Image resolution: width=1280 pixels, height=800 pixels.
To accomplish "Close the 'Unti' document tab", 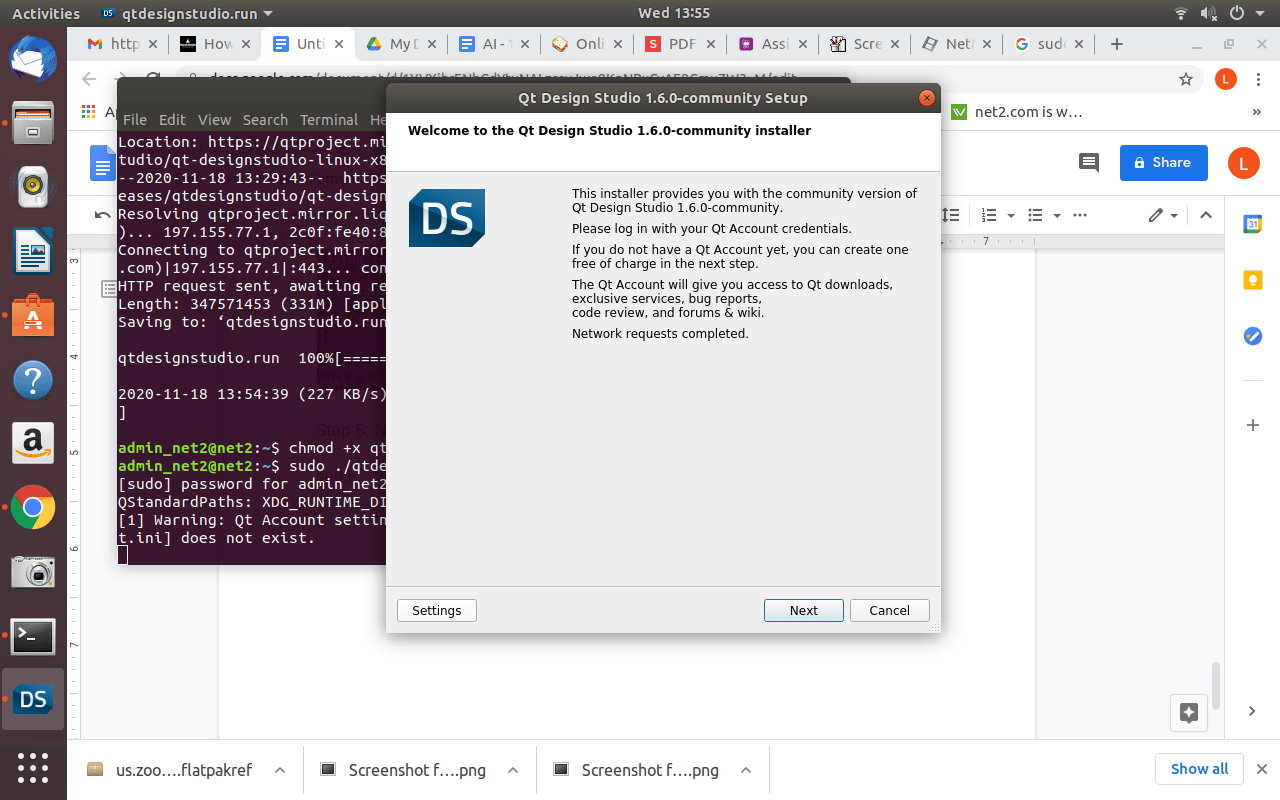I will click(x=339, y=44).
